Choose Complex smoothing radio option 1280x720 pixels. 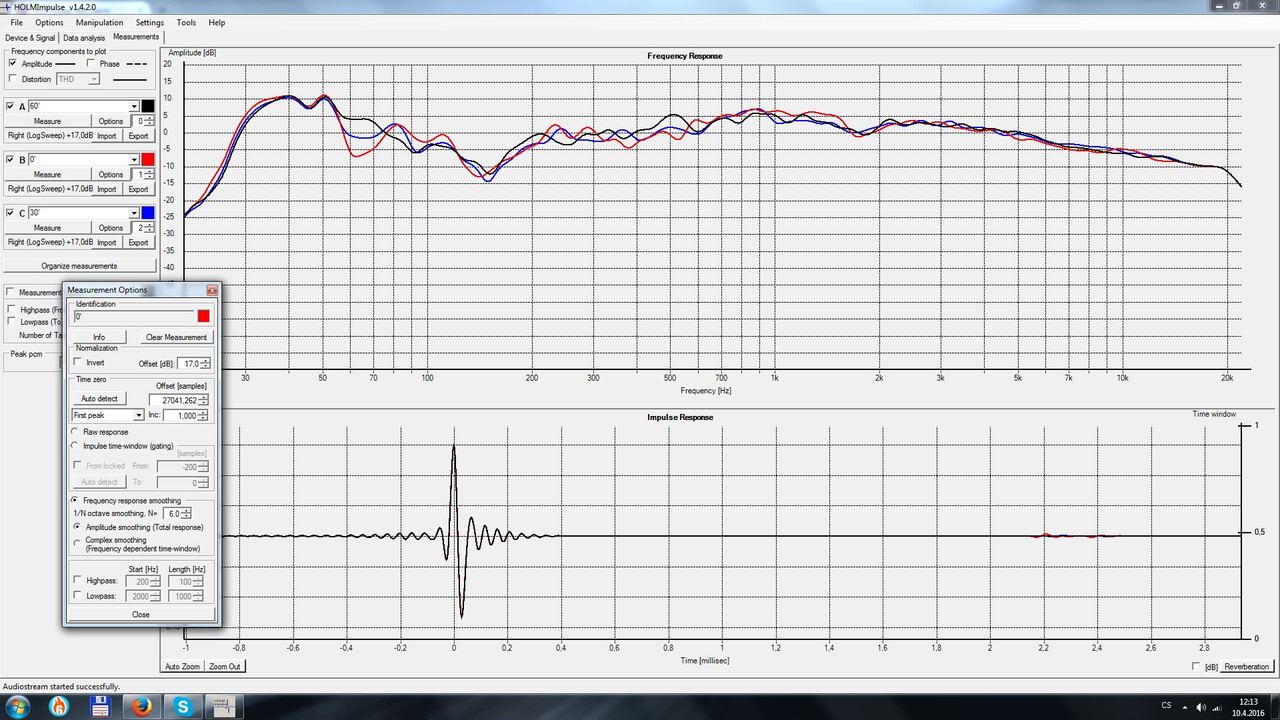coord(77,541)
